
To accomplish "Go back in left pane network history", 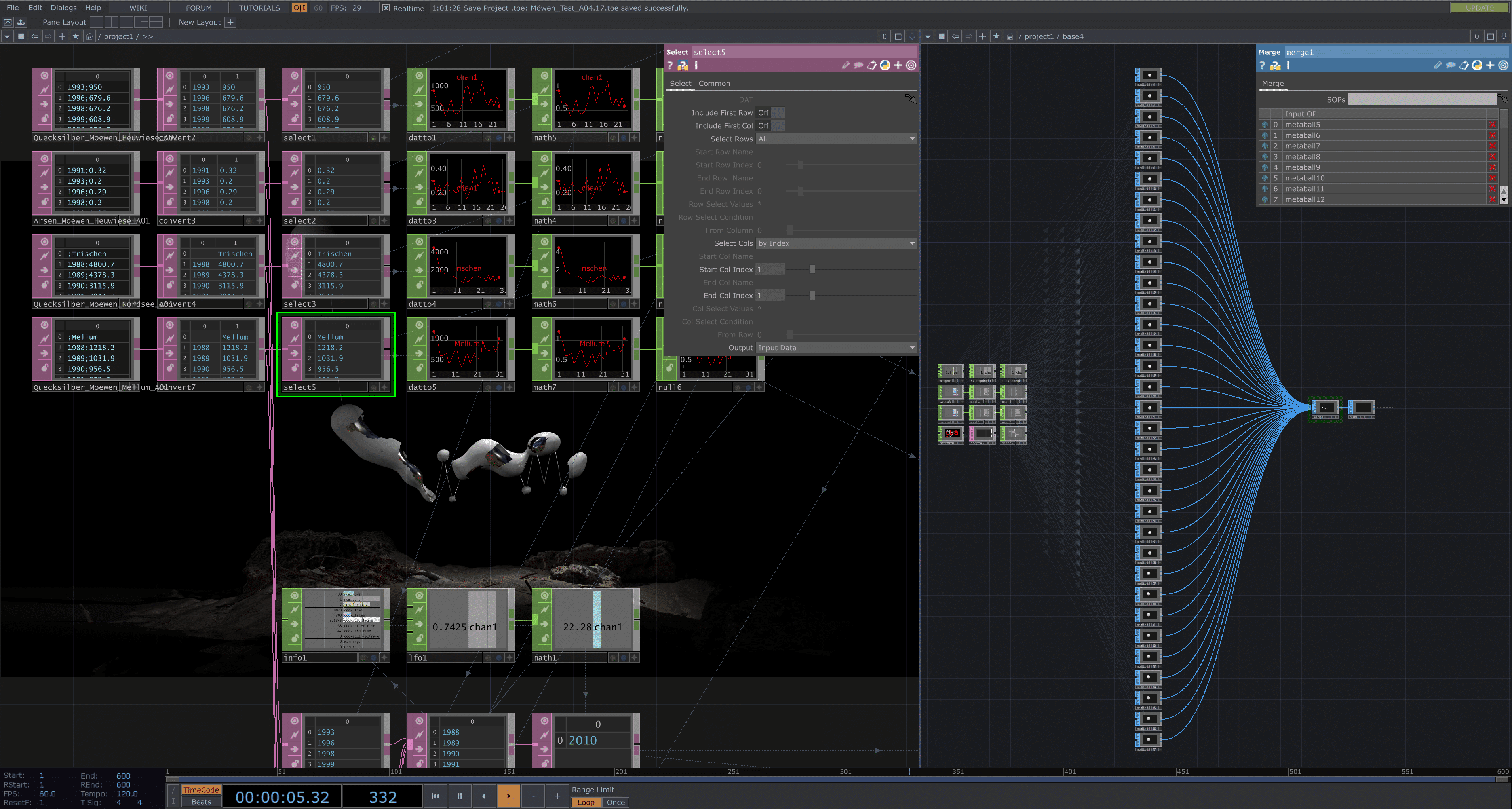I will (x=34, y=36).
